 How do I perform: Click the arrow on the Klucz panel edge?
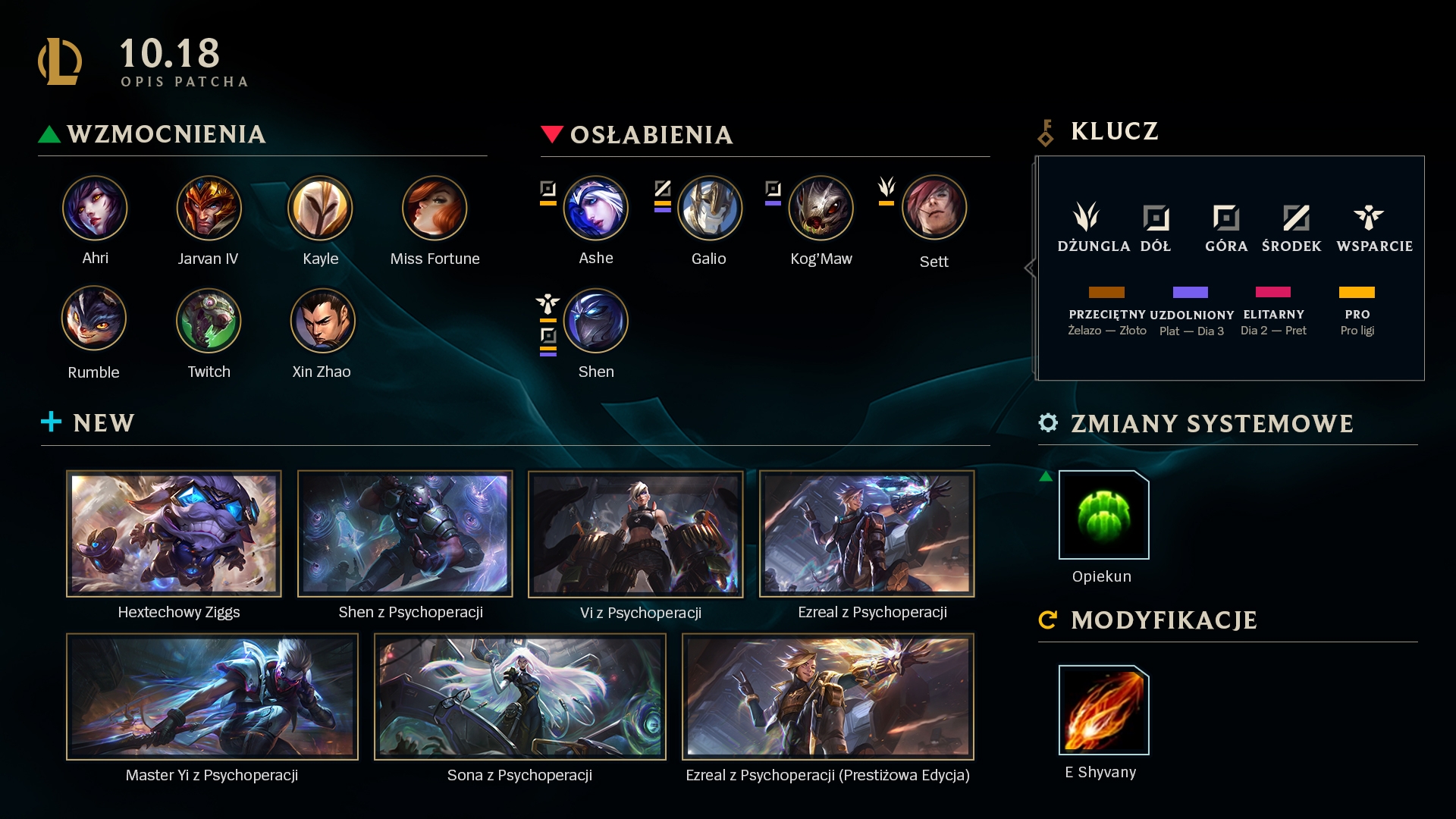1029,268
